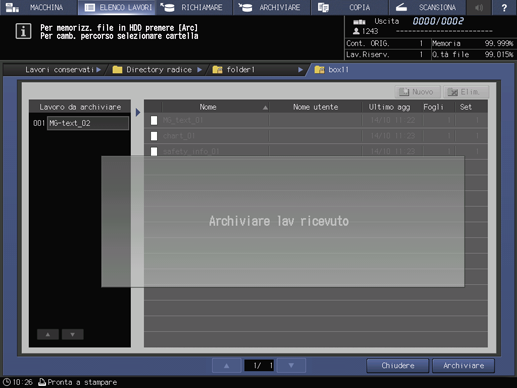Go to next page with the down arrow

pos(291,366)
